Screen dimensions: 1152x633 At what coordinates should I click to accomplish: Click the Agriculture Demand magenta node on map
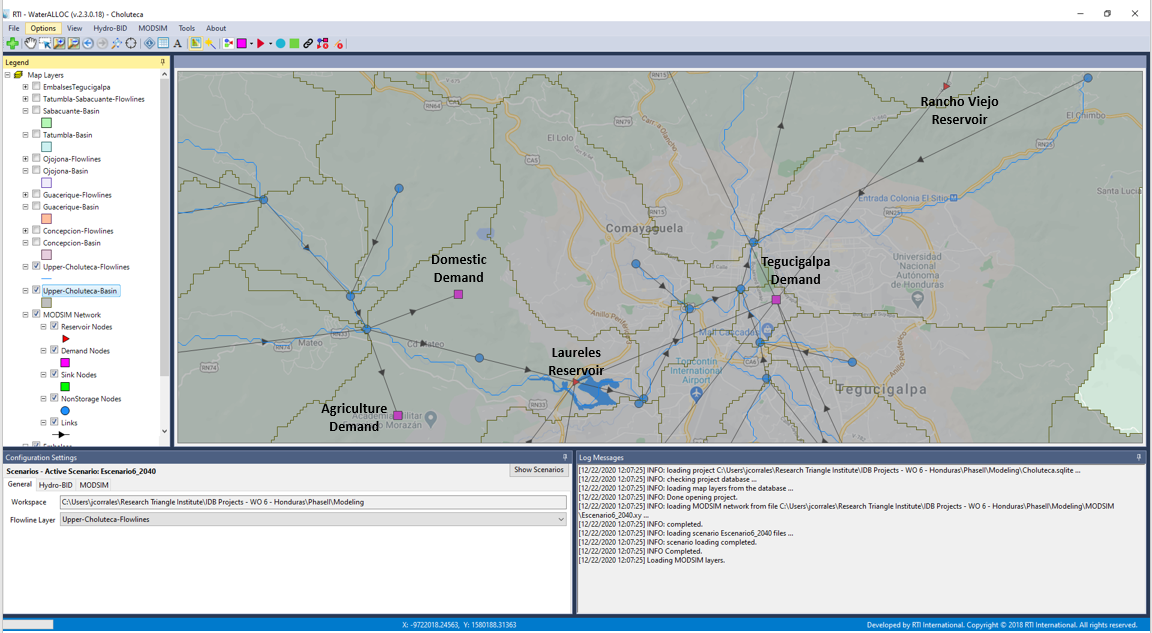pyautogui.click(x=397, y=416)
